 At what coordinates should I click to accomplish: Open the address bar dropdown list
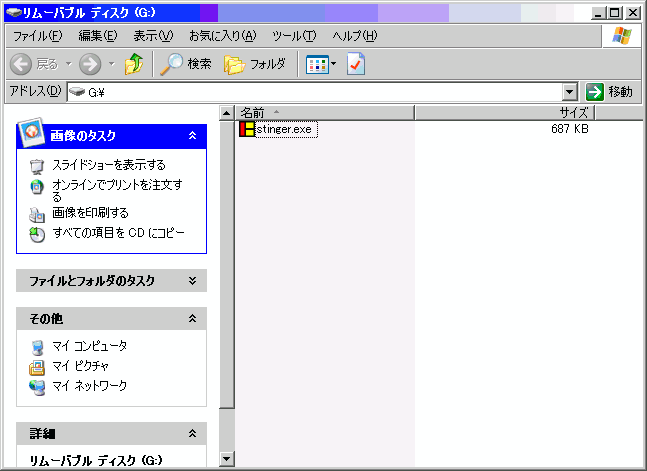point(569,92)
